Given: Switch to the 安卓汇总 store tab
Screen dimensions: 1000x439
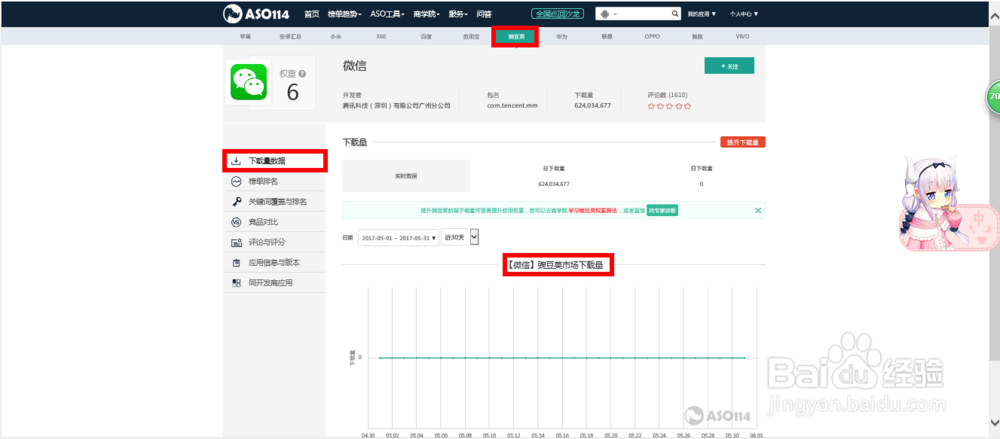Looking at the screenshot, I should point(290,37).
